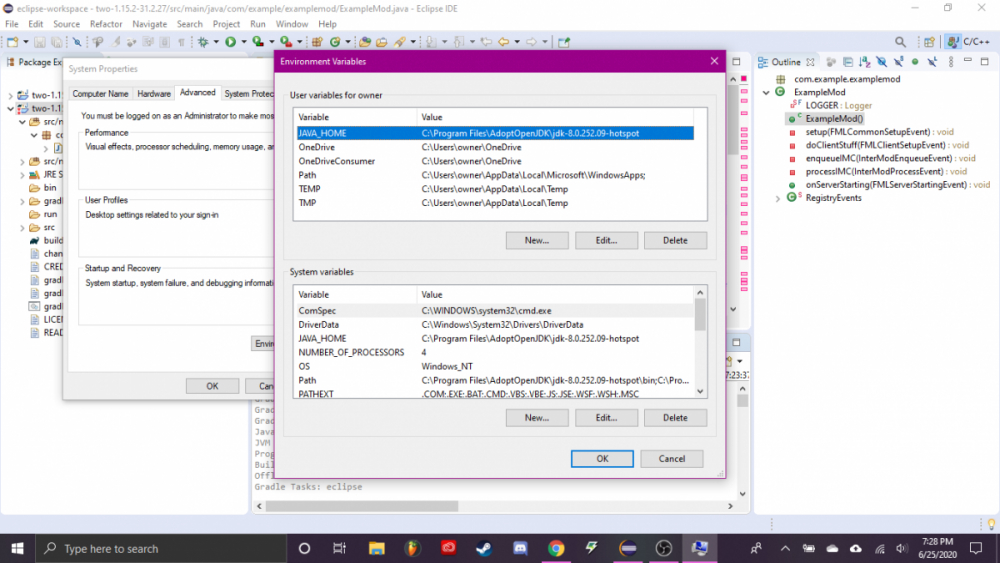Viewport: 1000px width, 563px height.
Task: Open the Navigate menu
Action: coord(149,24)
